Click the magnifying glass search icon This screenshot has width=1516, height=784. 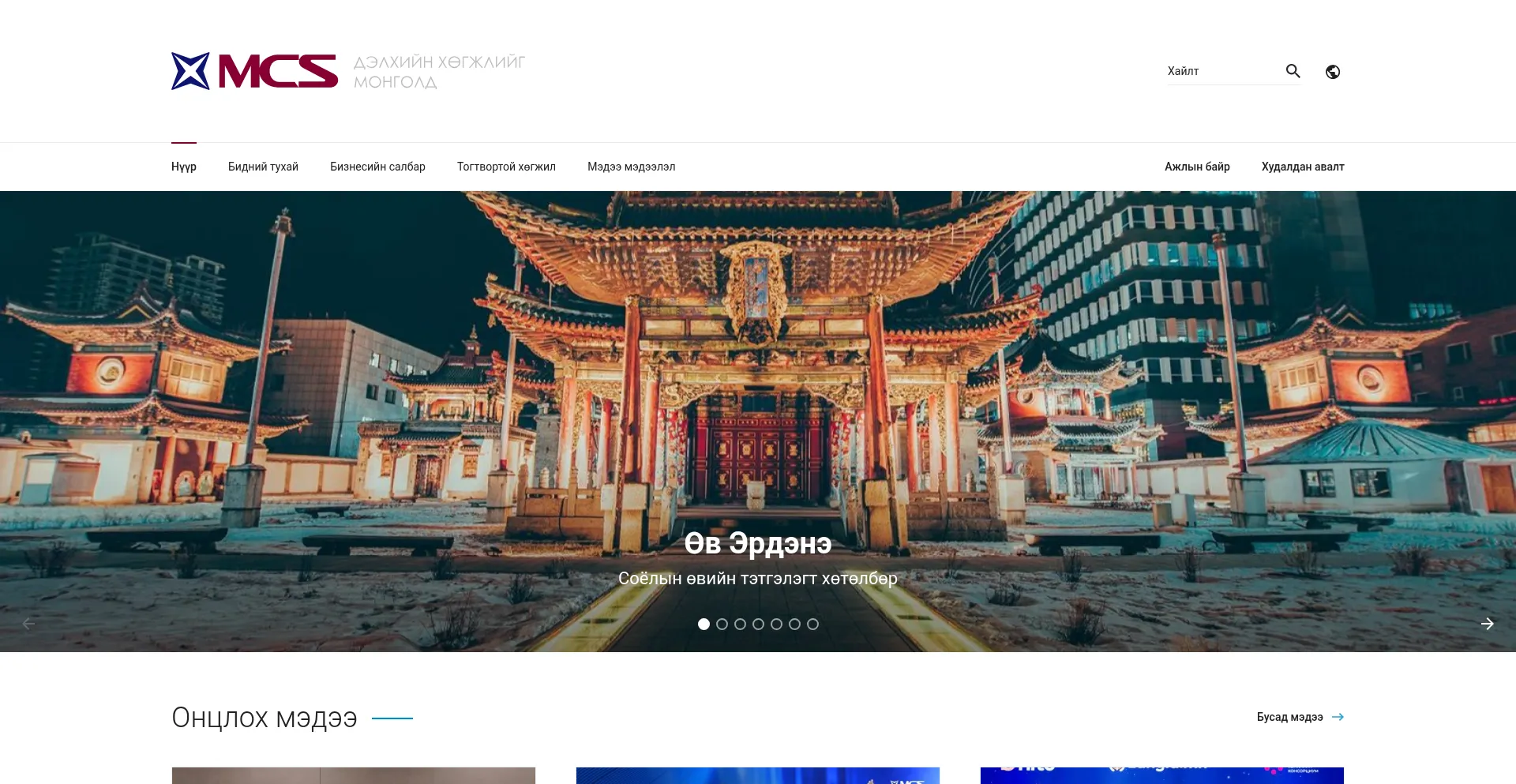click(1293, 71)
